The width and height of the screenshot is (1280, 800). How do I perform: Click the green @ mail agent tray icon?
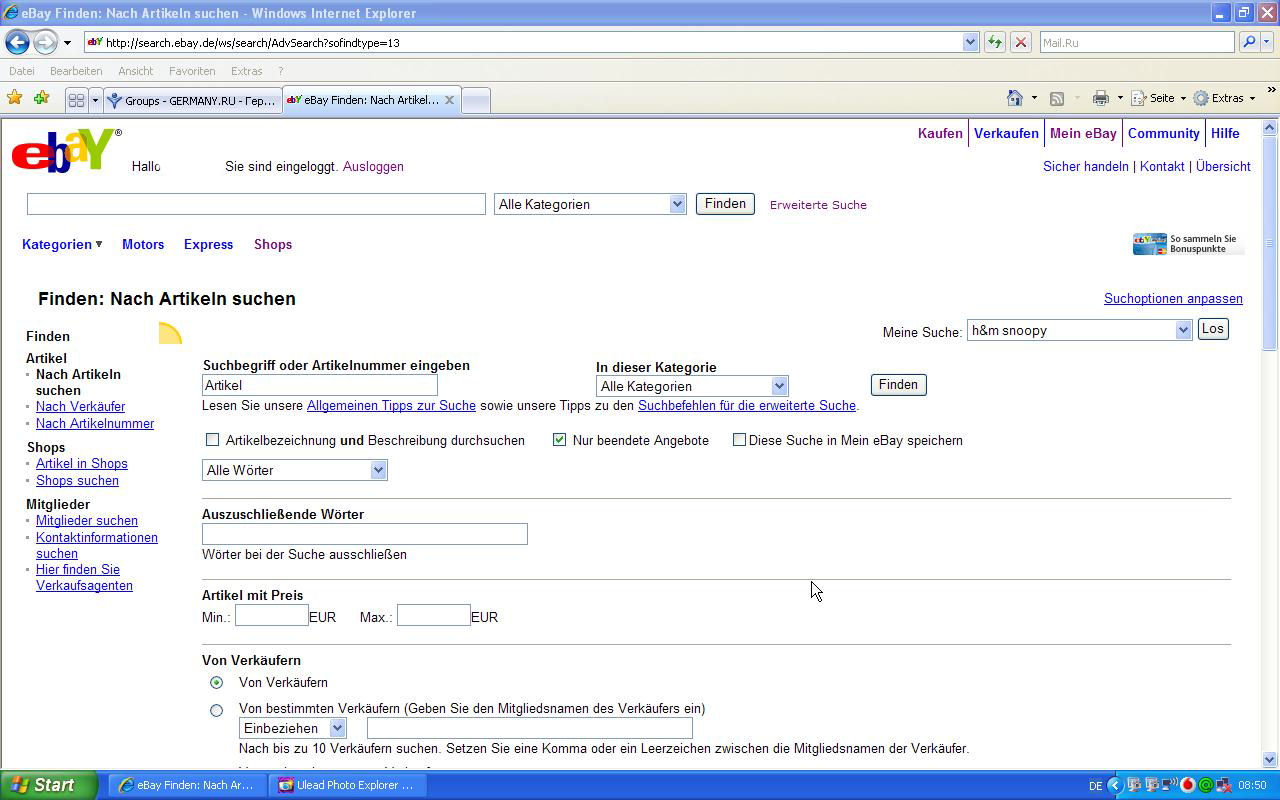tap(1206, 785)
